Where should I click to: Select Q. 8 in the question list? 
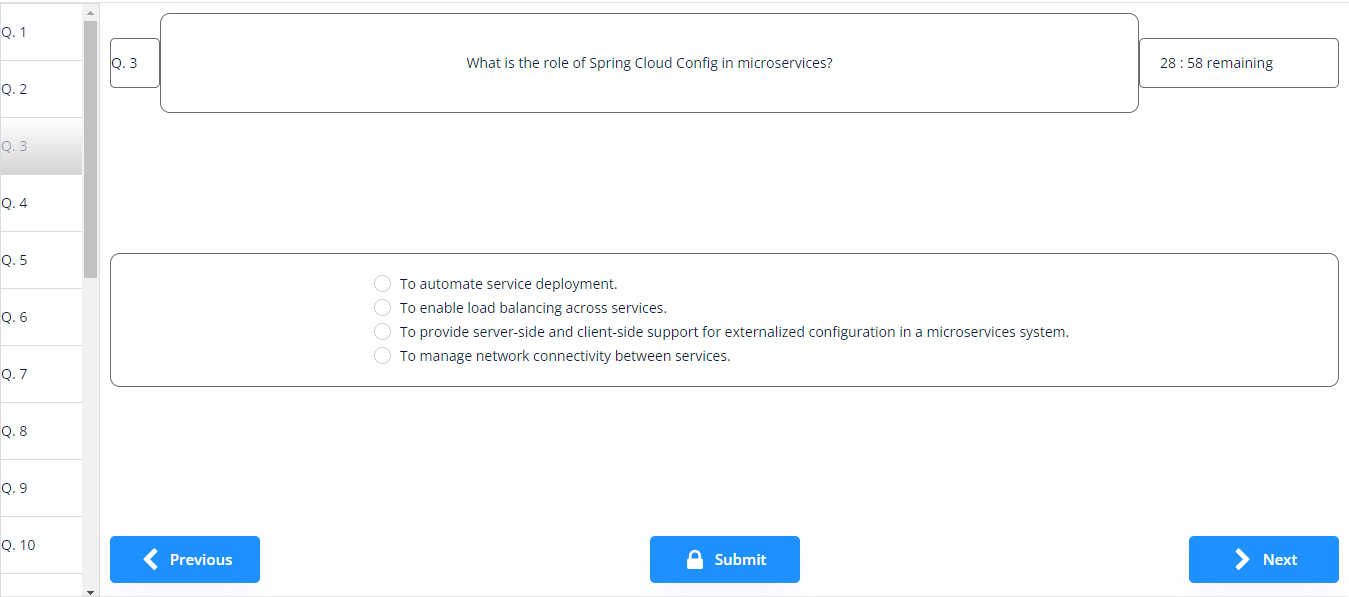[x=40, y=431]
